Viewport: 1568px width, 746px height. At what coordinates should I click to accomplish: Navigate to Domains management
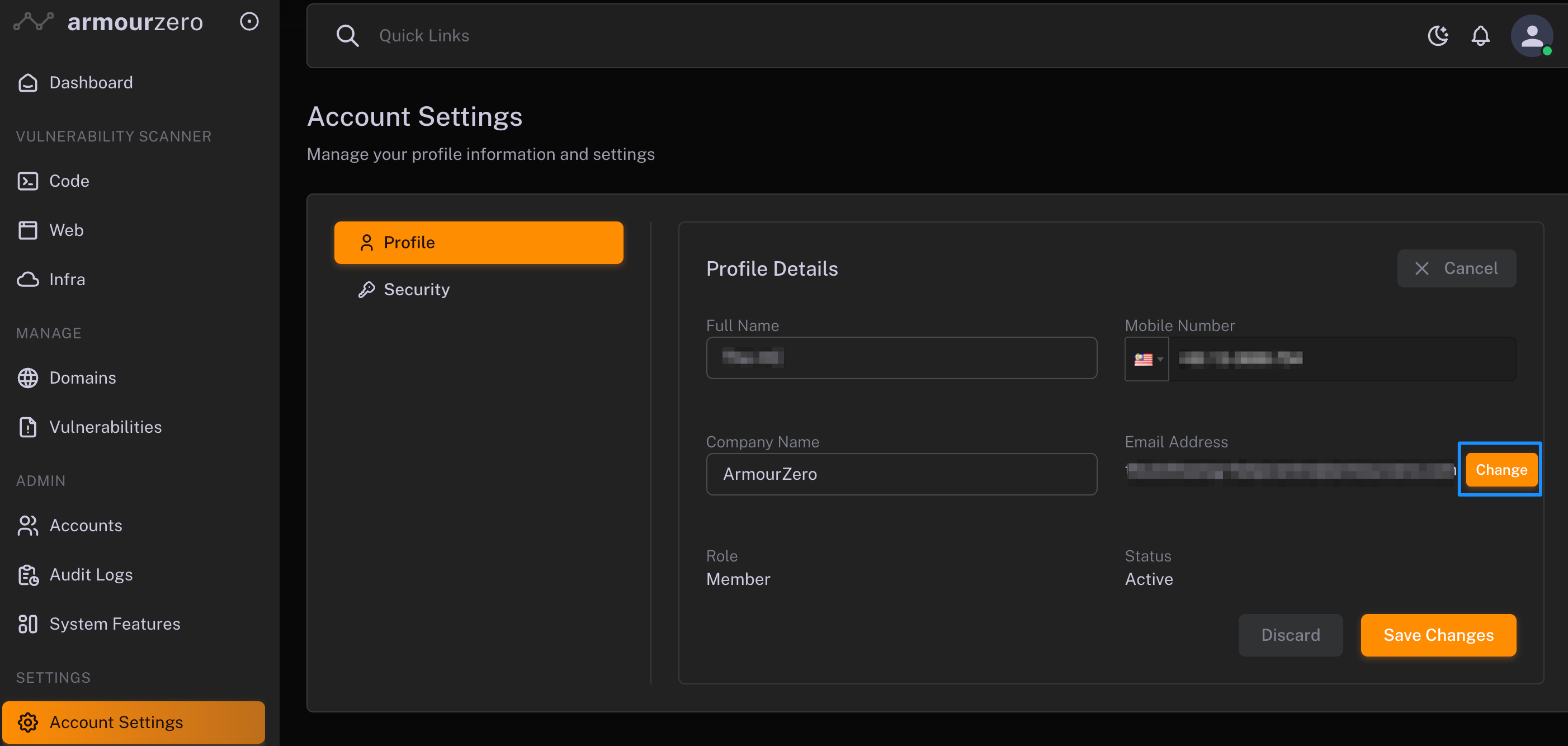pos(82,378)
